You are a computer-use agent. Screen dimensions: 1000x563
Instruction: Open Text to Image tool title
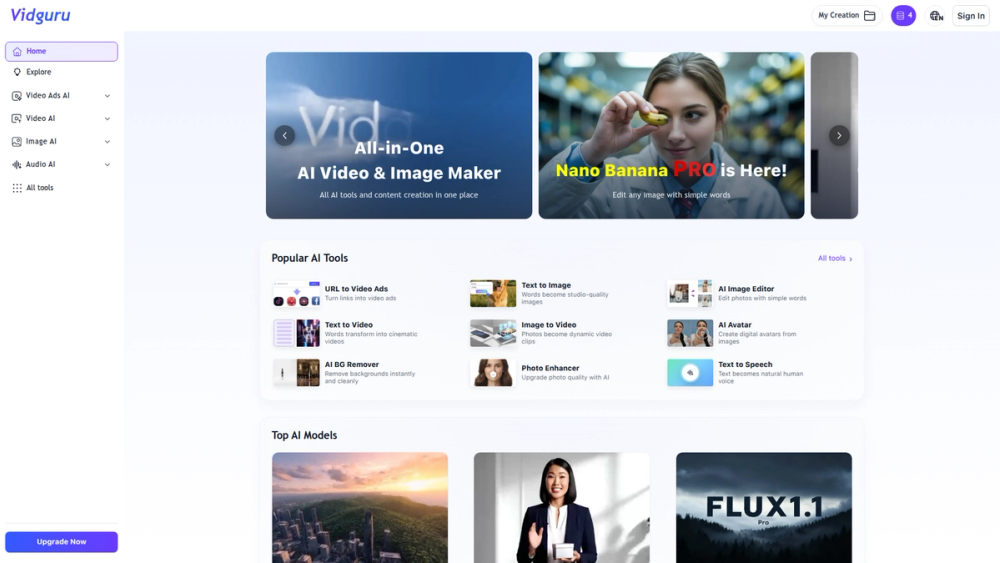pos(546,285)
